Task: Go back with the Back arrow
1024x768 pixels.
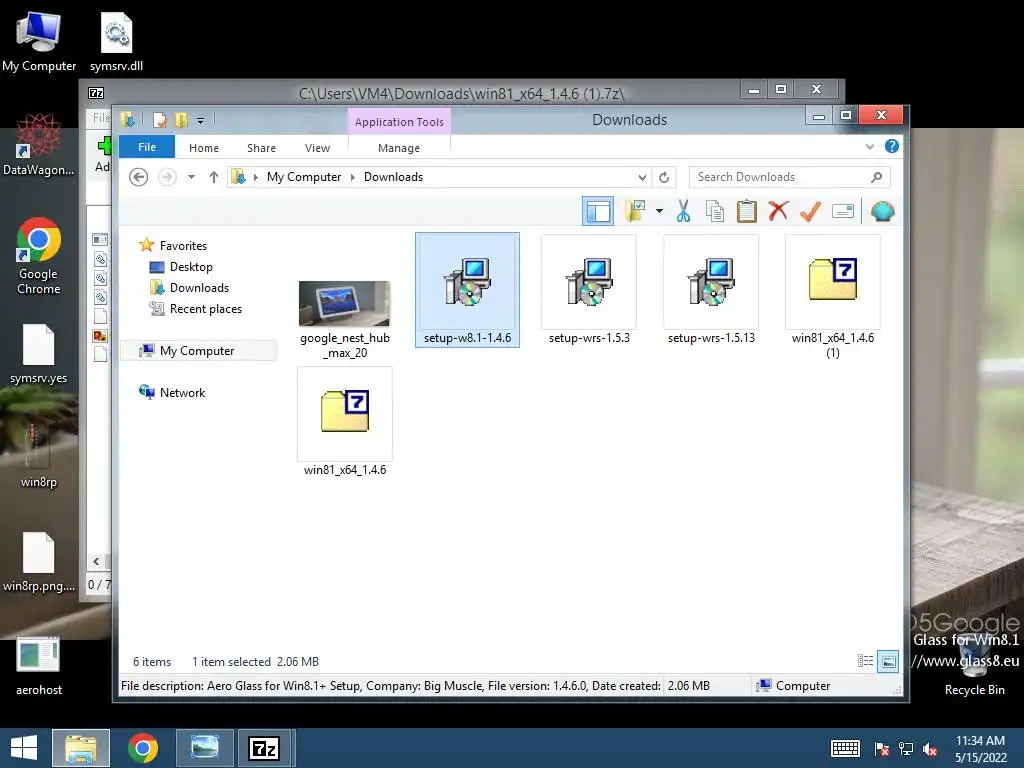Action: coord(138,177)
